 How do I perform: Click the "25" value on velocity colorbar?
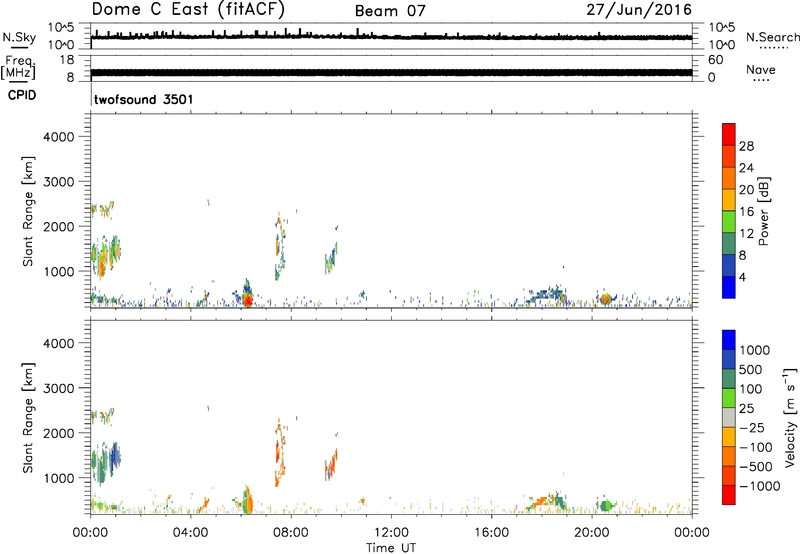point(747,409)
